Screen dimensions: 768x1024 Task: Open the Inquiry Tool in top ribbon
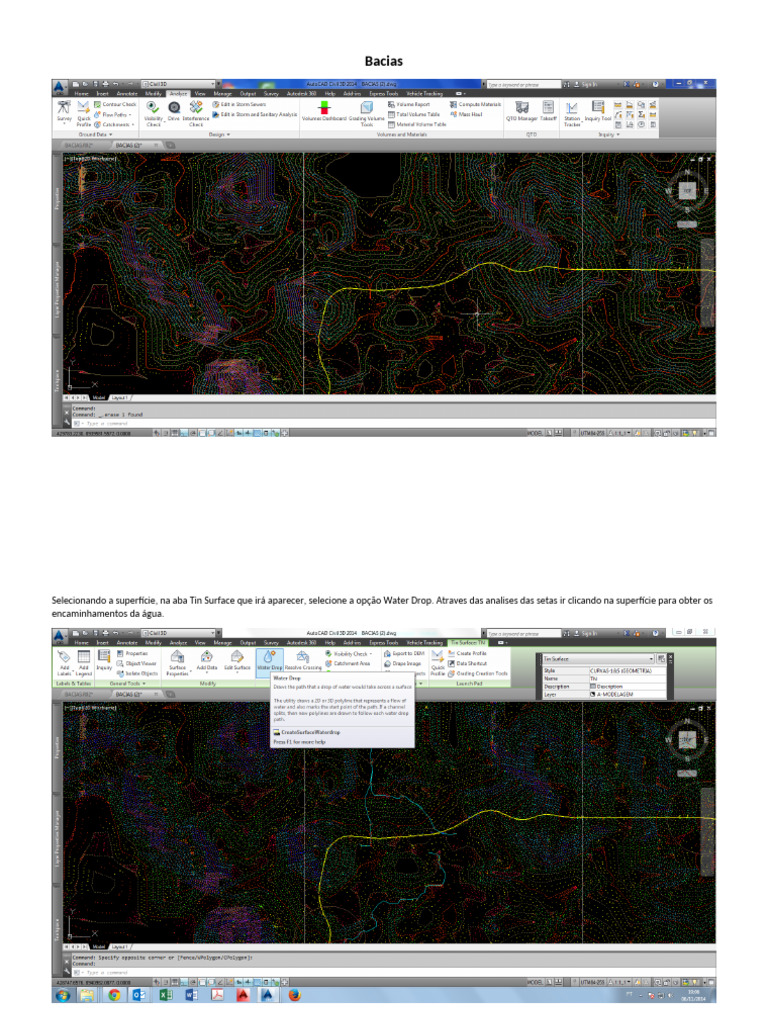click(x=598, y=112)
